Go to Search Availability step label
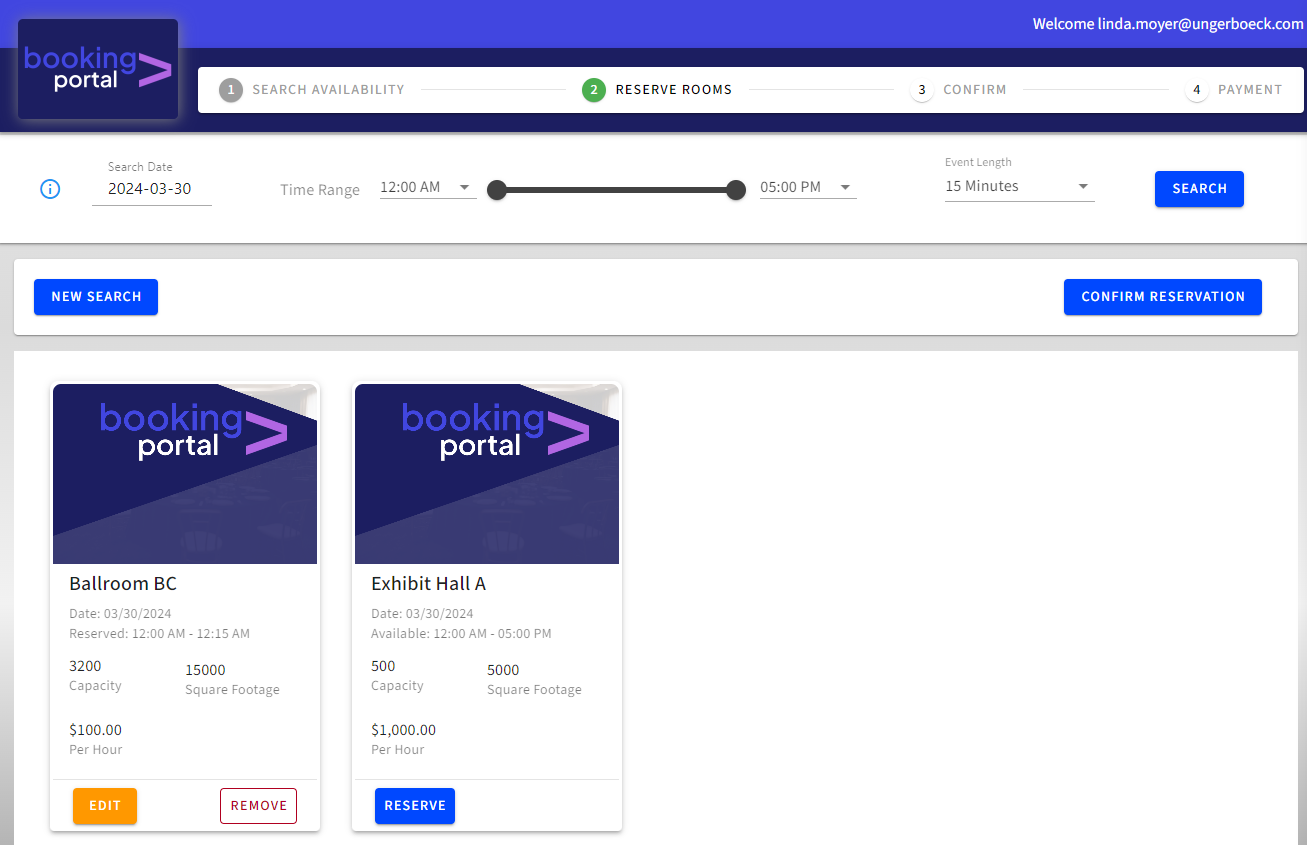This screenshot has height=845, width=1307. pyautogui.click(x=328, y=90)
